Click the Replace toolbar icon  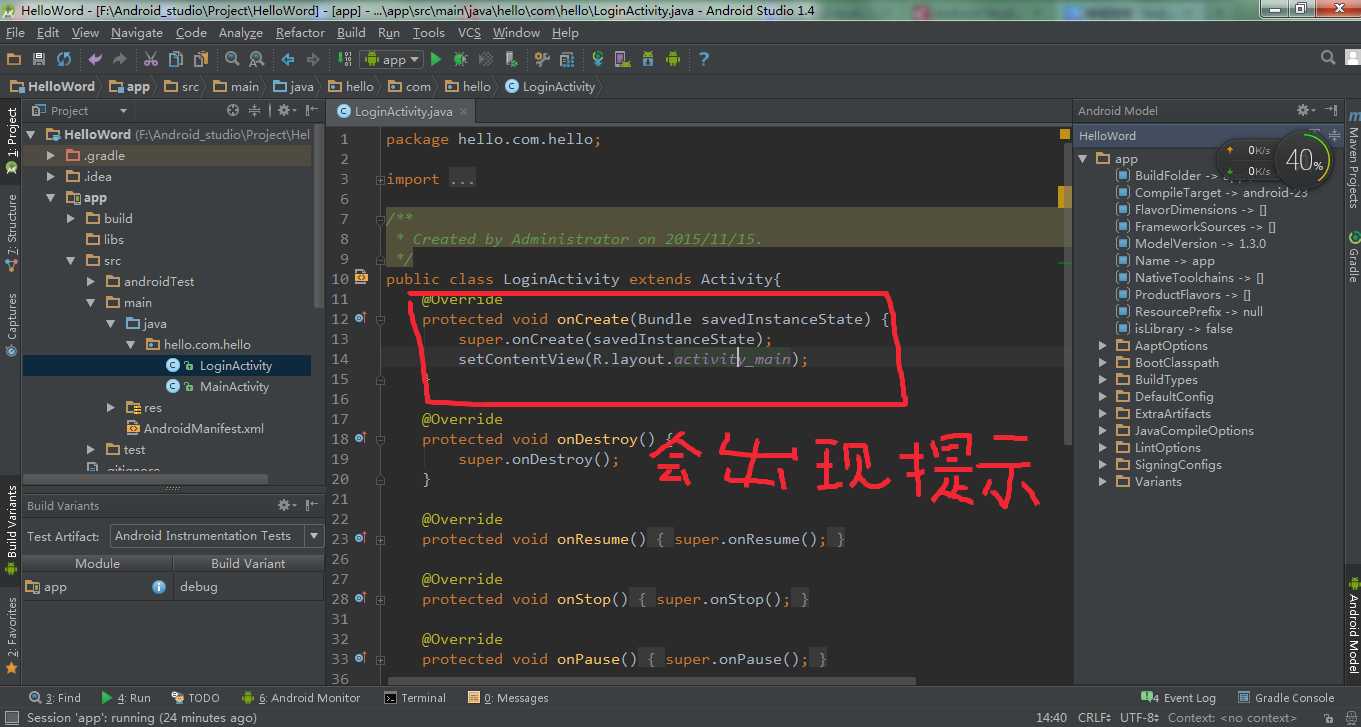click(x=256, y=59)
